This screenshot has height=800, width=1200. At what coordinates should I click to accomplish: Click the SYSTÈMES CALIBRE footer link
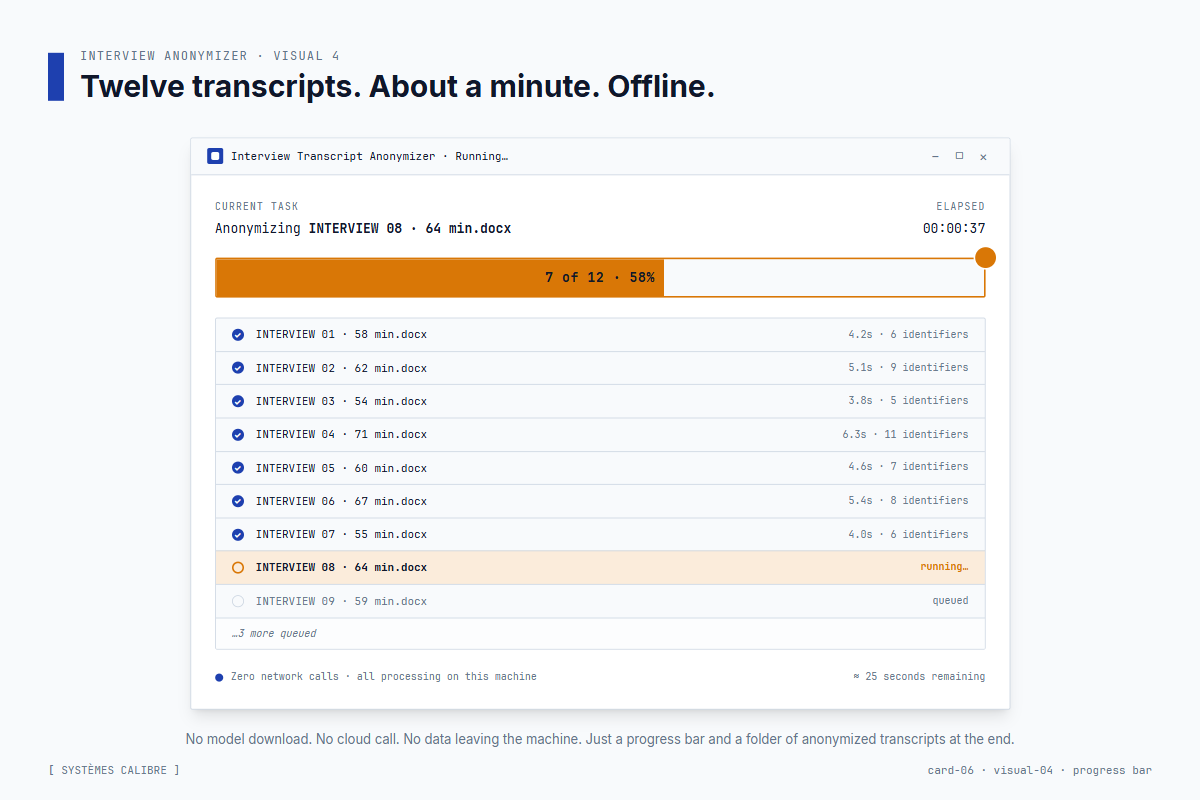pos(113,770)
